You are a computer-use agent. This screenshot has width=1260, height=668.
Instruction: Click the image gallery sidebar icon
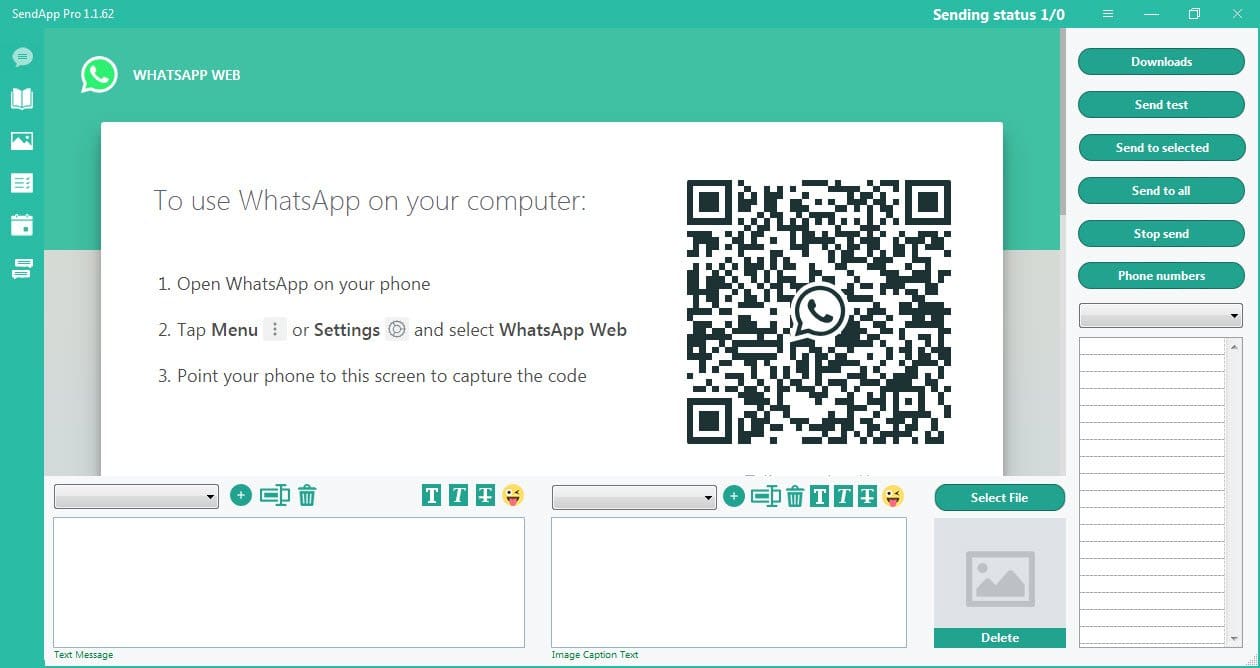tap(22, 141)
